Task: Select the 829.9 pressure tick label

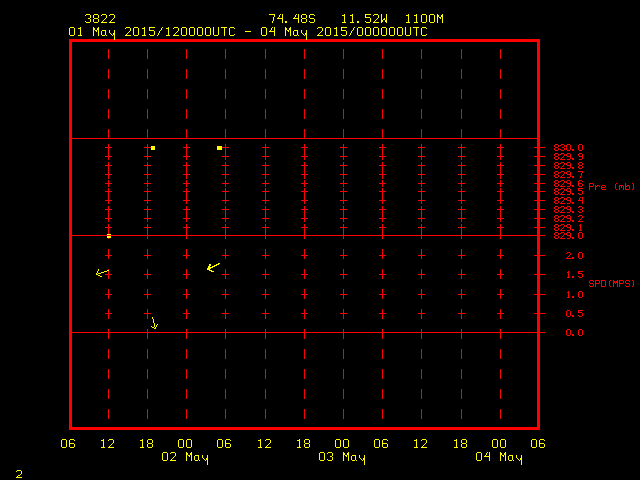Action: (x=568, y=156)
